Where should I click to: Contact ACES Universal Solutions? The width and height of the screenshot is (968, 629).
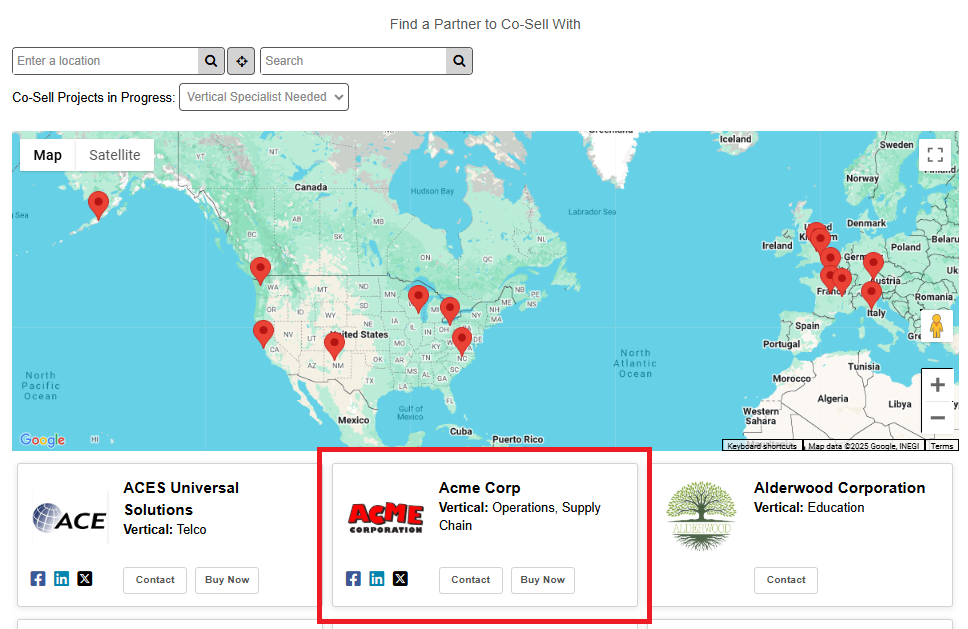(x=155, y=580)
